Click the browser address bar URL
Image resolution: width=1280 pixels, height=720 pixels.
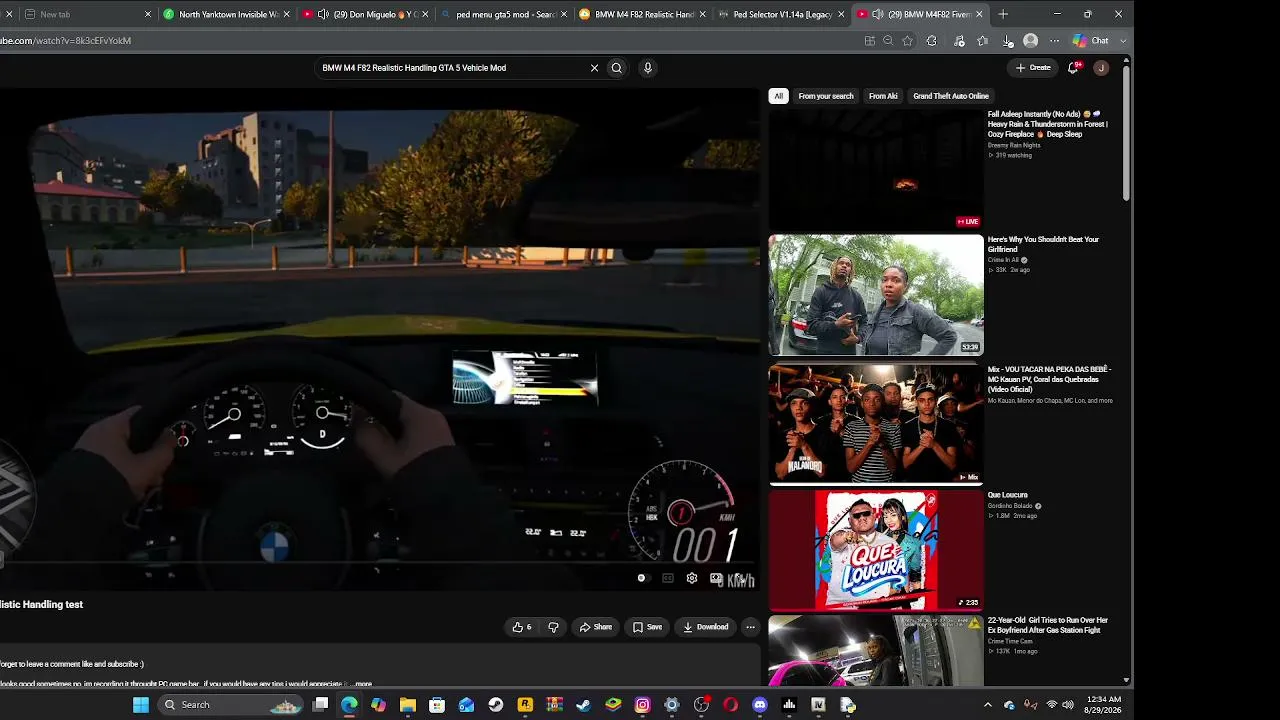coord(66,41)
